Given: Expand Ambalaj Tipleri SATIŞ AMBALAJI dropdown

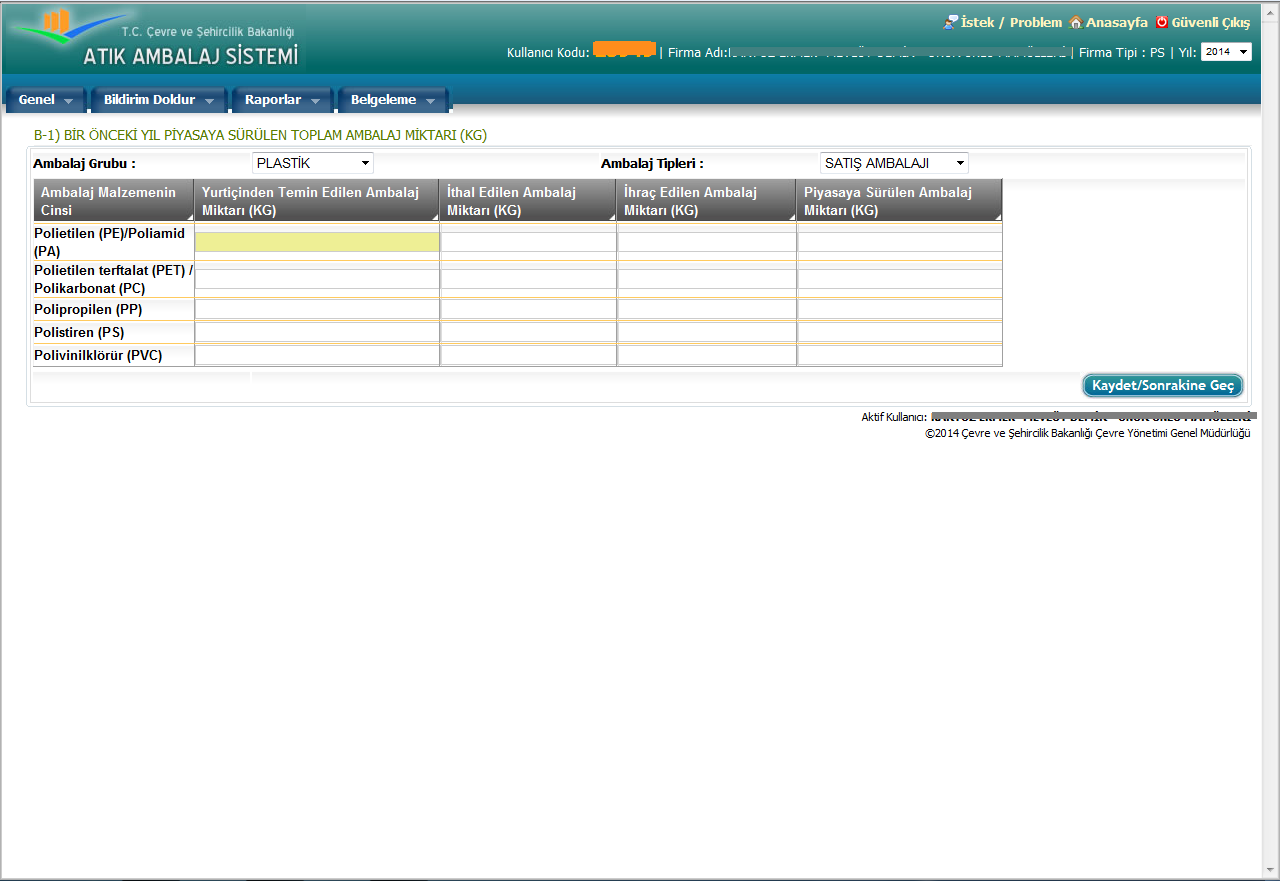Looking at the screenshot, I should (894, 163).
